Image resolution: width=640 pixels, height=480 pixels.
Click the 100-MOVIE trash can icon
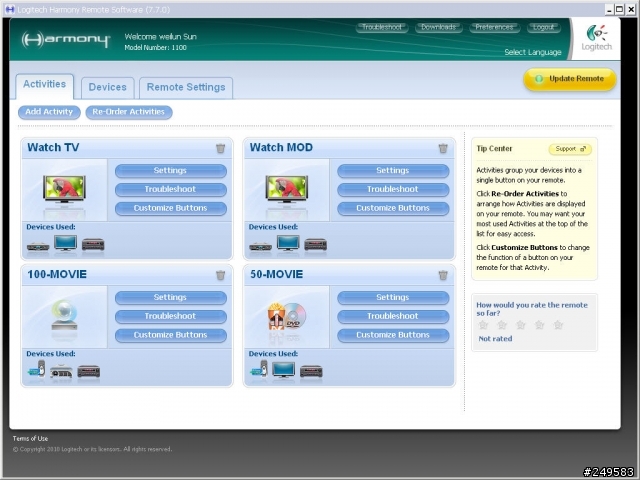(220, 275)
